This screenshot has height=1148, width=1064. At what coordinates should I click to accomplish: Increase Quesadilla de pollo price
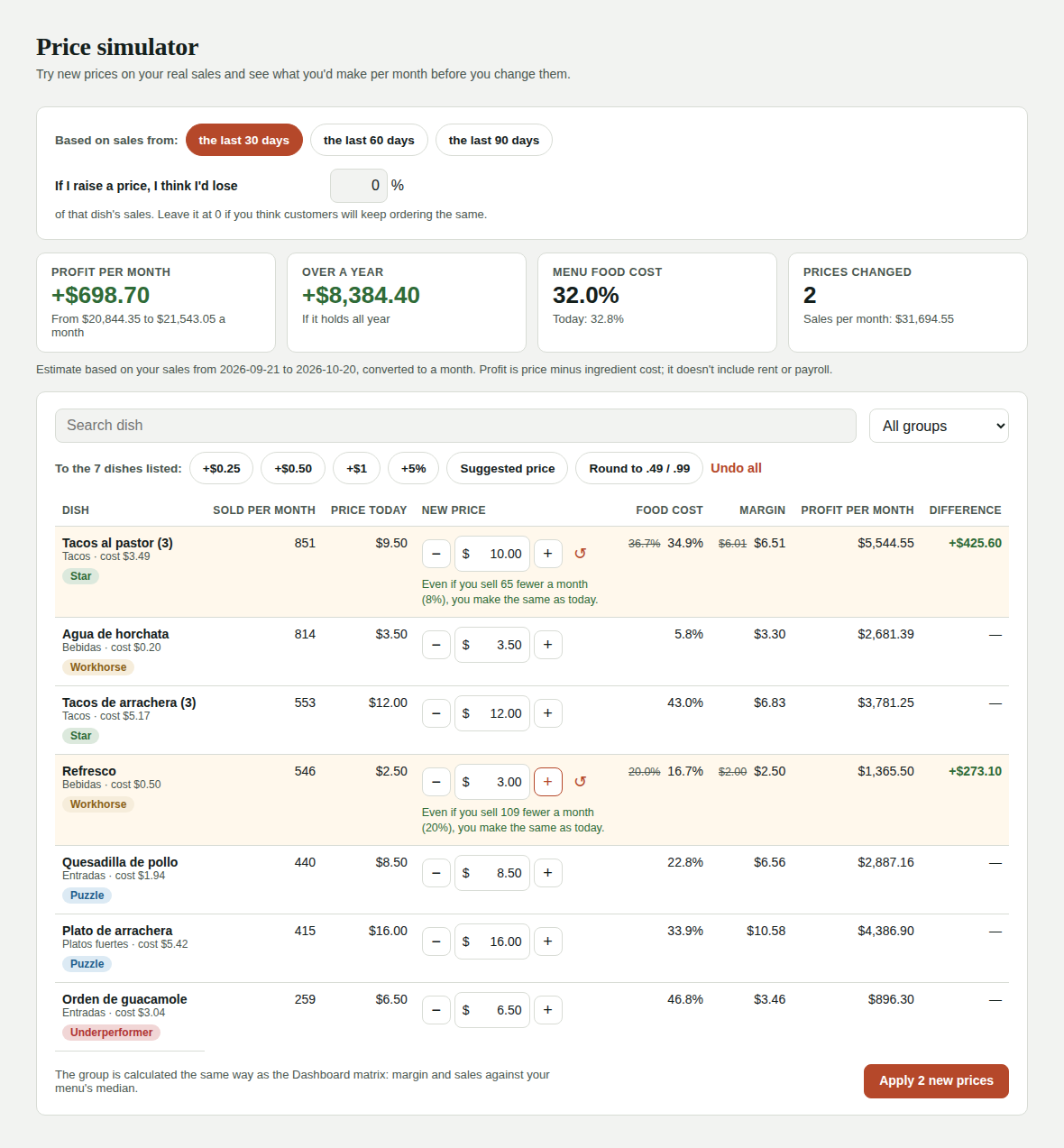(x=548, y=873)
